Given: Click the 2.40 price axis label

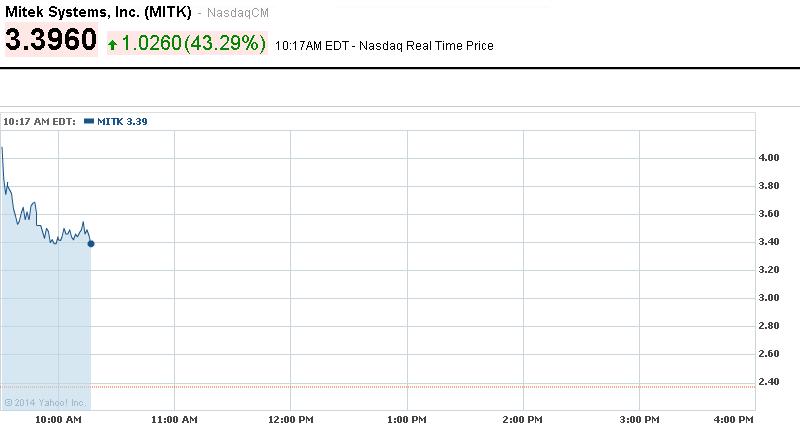Looking at the screenshot, I should point(769,381).
